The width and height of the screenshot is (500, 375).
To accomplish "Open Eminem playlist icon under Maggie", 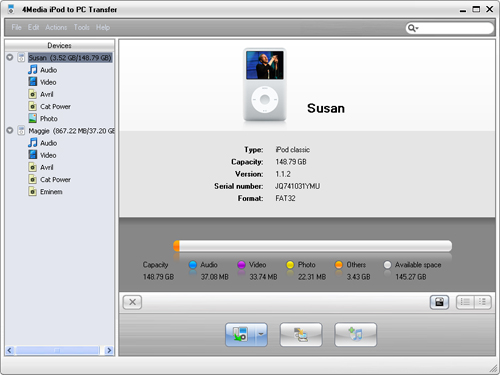I will pyautogui.click(x=33, y=191).
